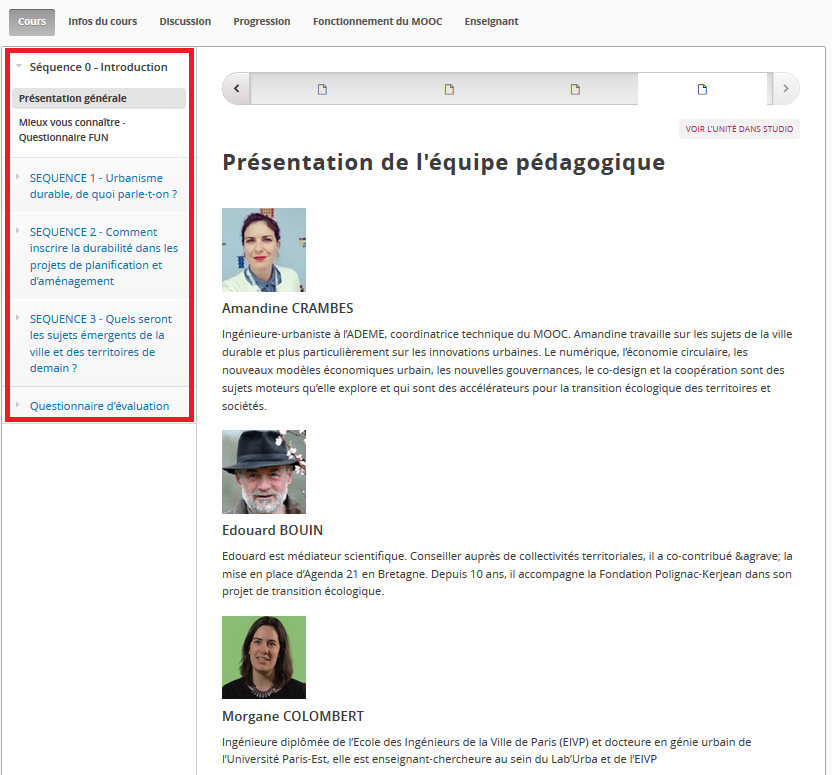This screenshot has width=832, height=775.
Task: Click the name Morgane COLOMBERT
Action: pos(293,716)
